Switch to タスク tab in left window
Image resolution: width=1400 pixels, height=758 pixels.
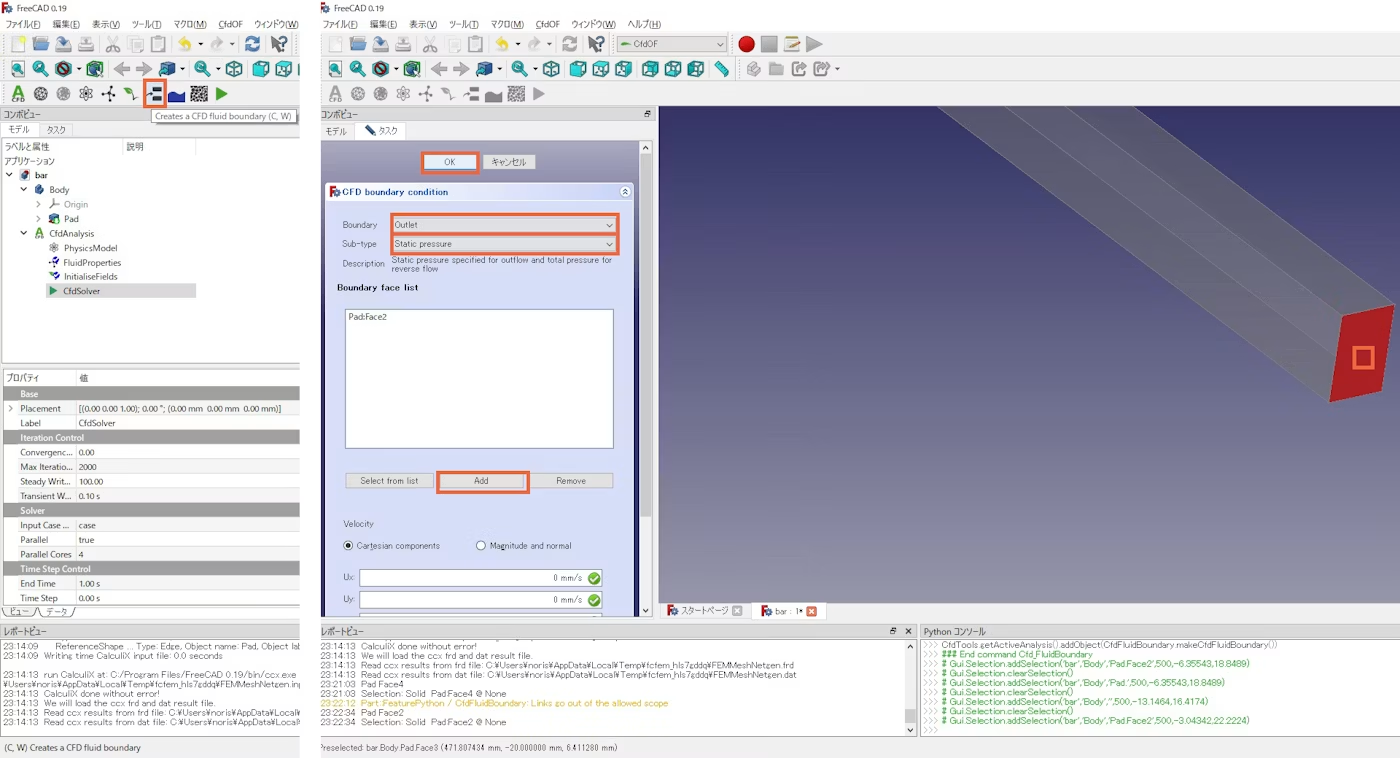pyautogui.click(x=55, y=130)
